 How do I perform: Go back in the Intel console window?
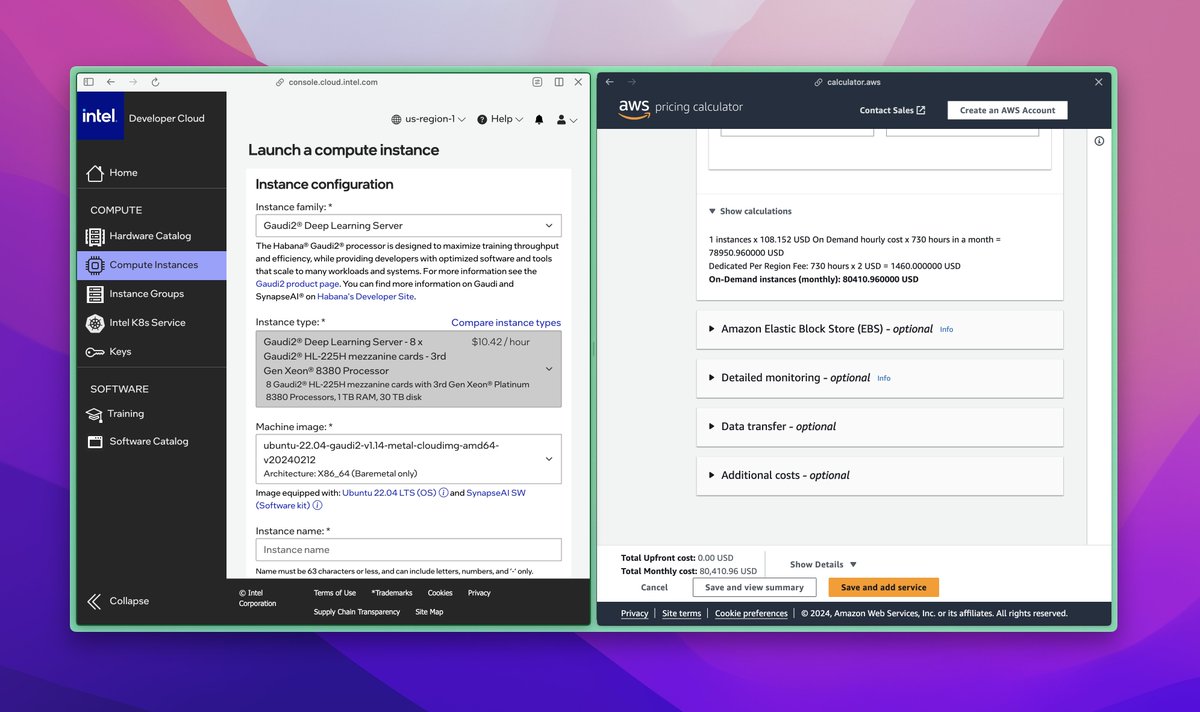(111, 82)
